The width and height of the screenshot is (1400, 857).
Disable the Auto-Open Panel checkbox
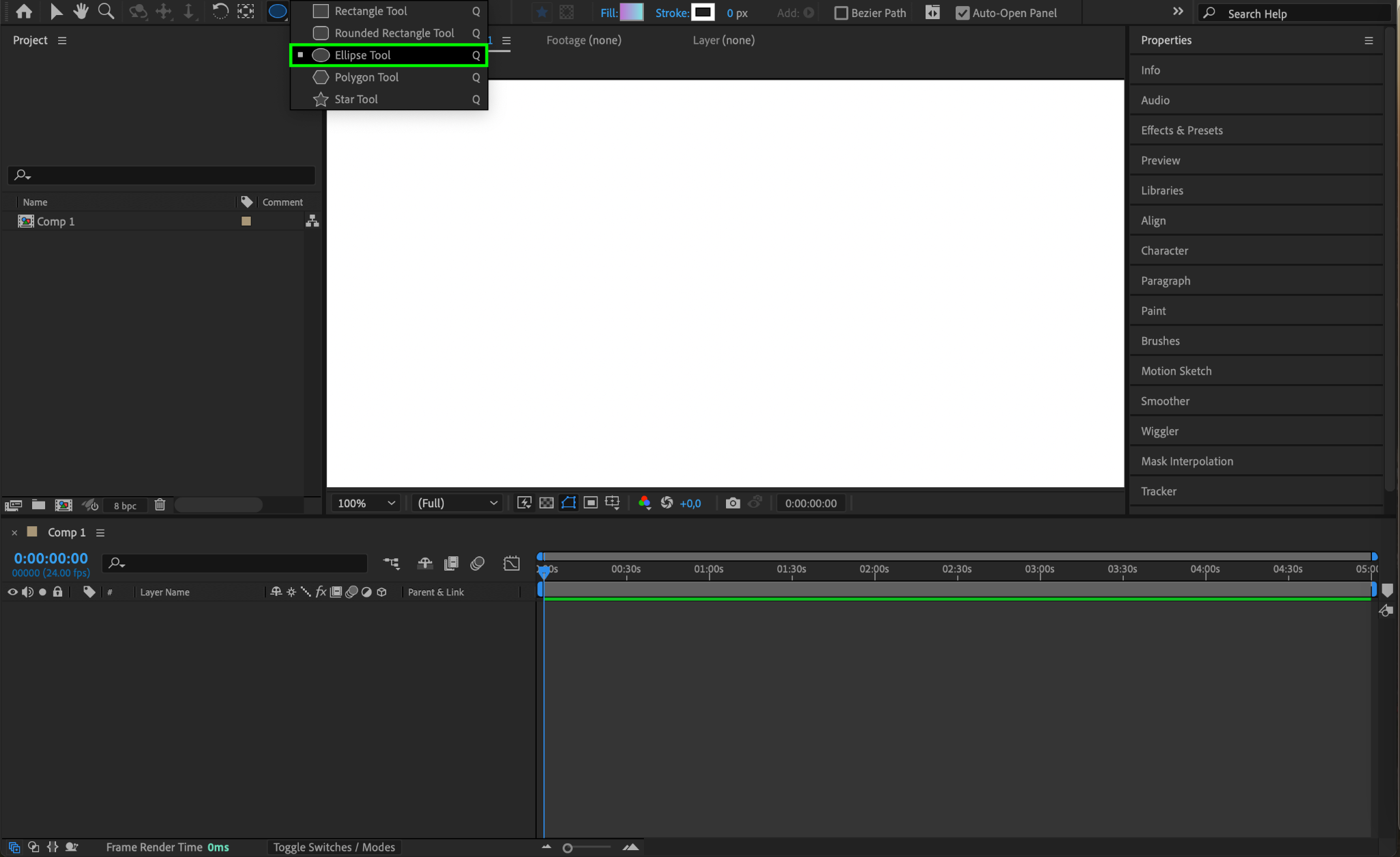tap(962, 13)
